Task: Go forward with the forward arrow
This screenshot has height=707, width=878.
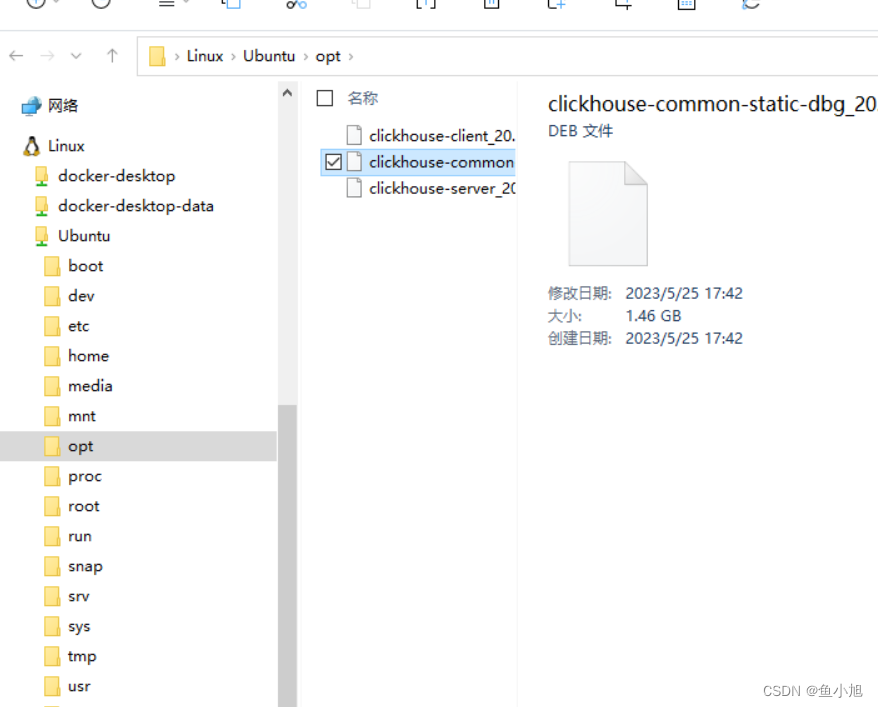Action: coord(48,56)
